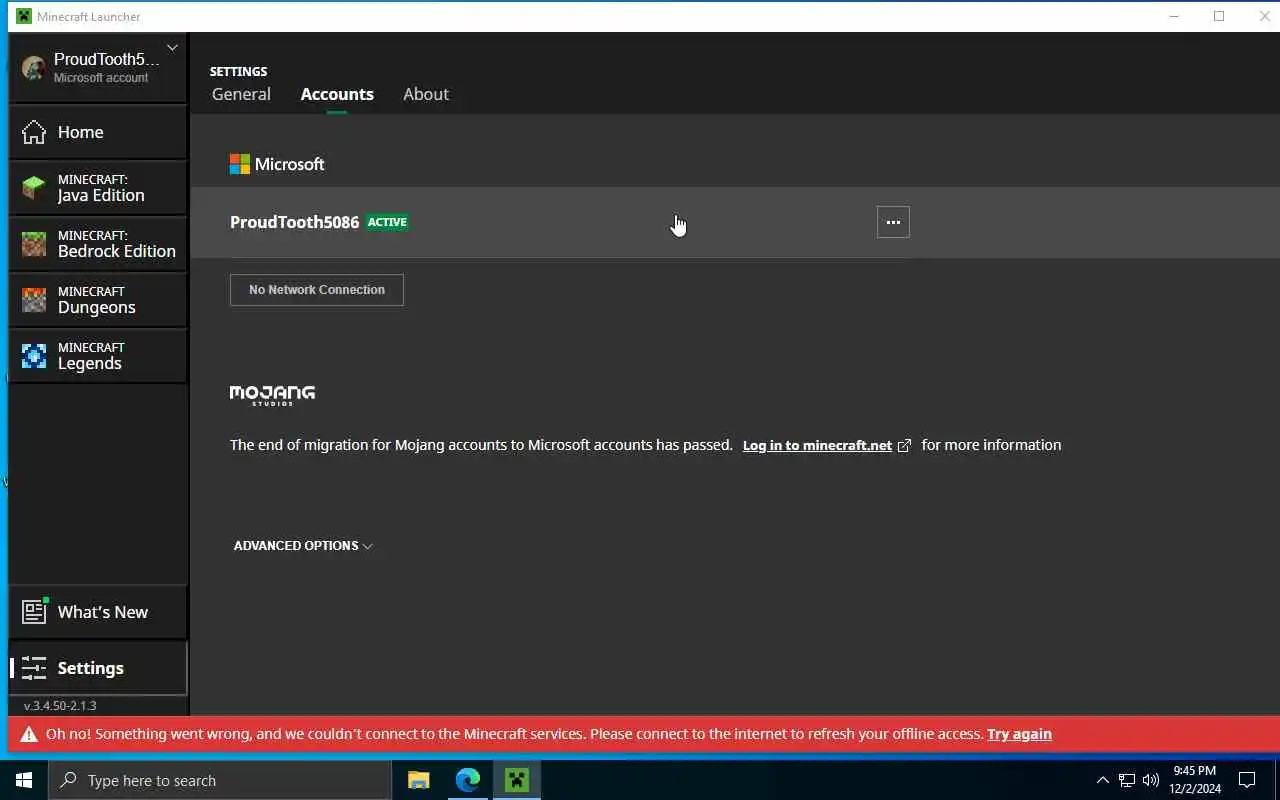The width and height of the screenshot is (1280, 800).
Task: Click the Settings sliders icon
Action: pos(34,668)
